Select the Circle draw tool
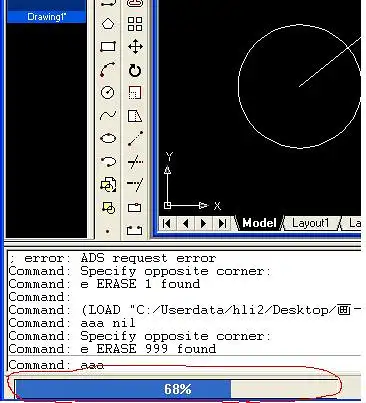Viewport: 366px width, 403px height. click(x=108, y=92)
